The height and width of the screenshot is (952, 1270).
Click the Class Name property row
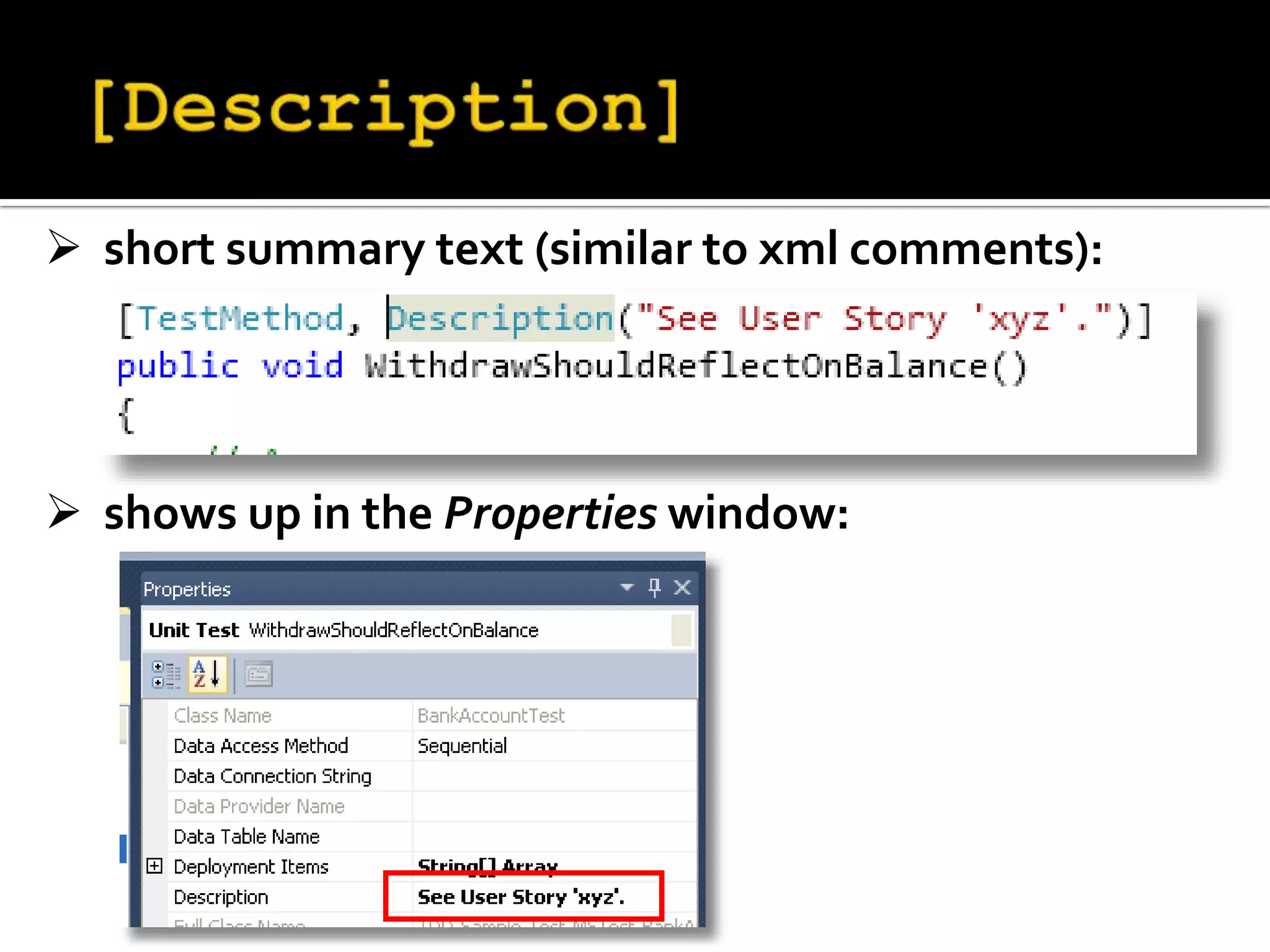223,716
